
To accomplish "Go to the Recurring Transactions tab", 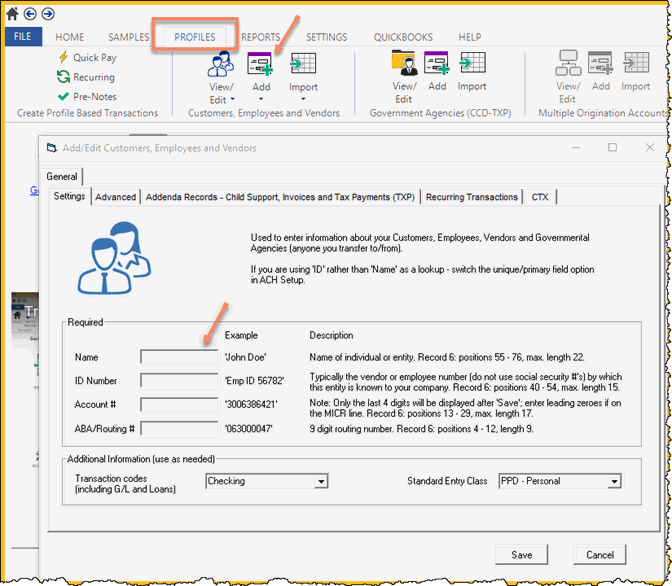I will point(472,197).
